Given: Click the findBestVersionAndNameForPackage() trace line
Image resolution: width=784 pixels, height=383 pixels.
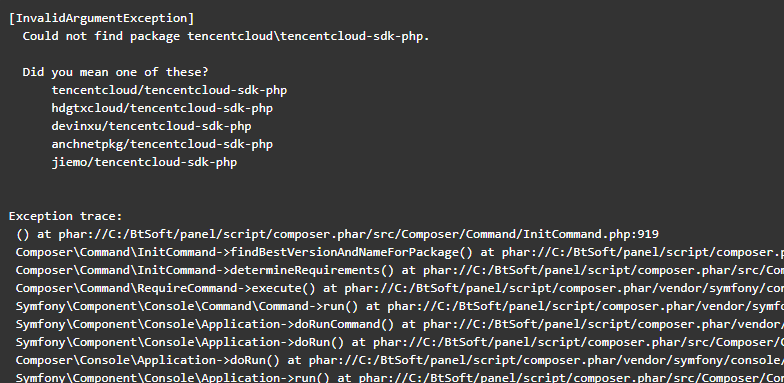Looking at the screenshot, I should pyautogui.click(x=400, y=252).
